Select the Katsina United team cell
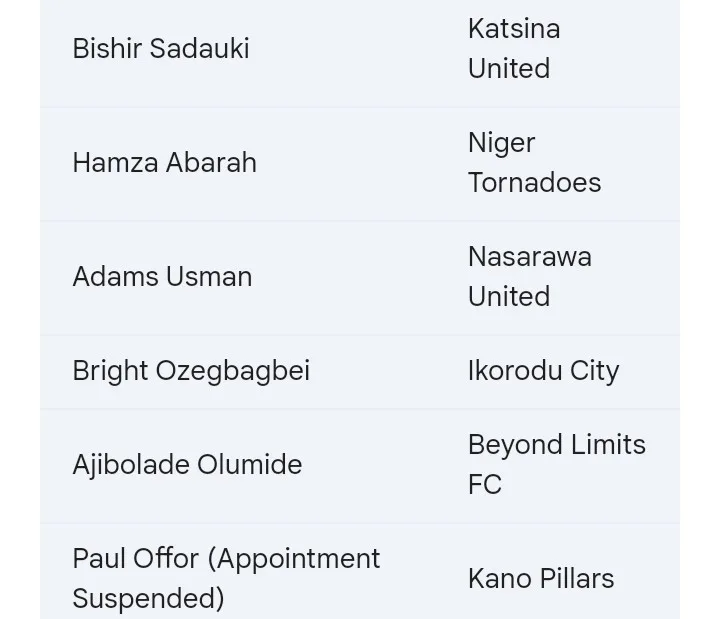 click(513, 49)
